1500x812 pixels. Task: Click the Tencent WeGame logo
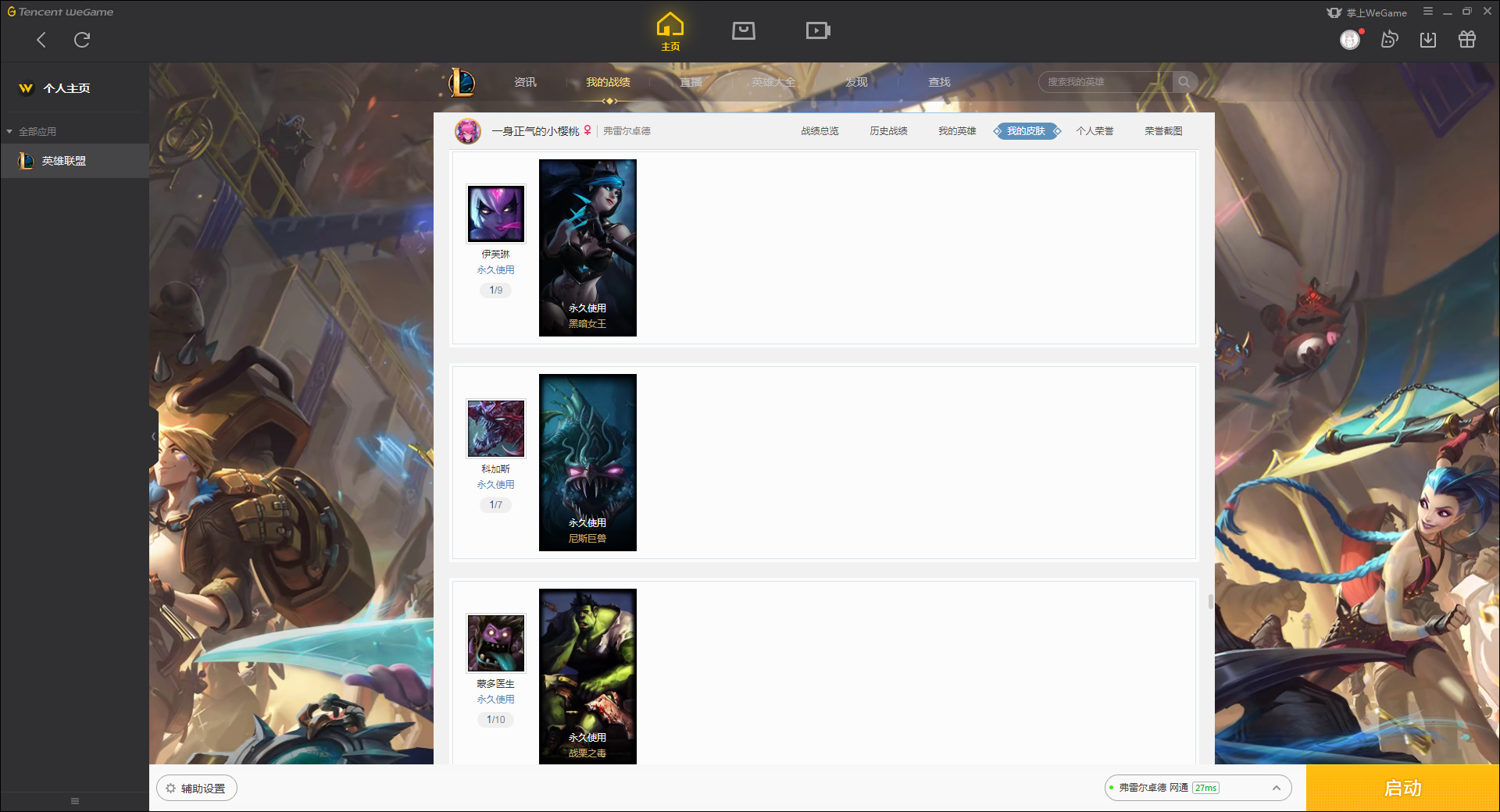pos(60,12)
